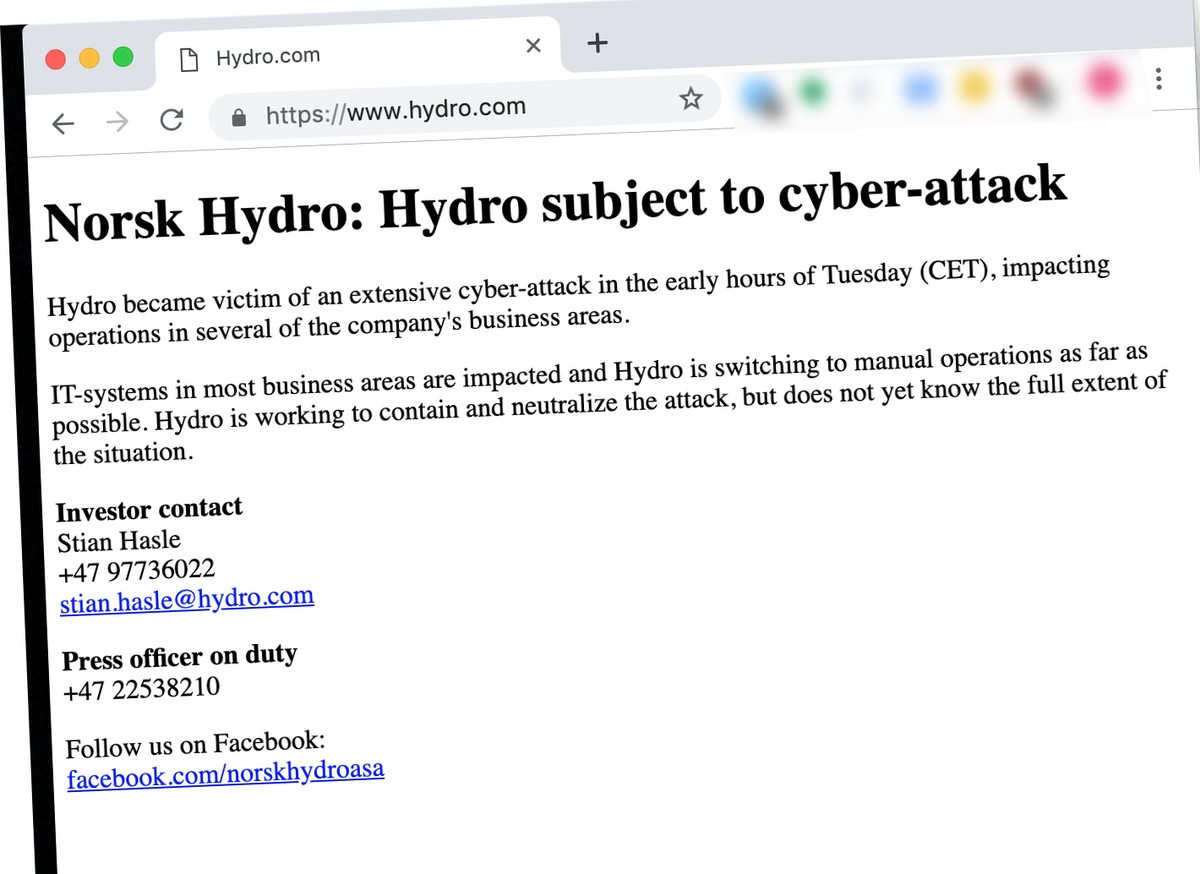Reload the Hydro.com page
Screen dimensions: 1200x874
click(x=171, y=119)
